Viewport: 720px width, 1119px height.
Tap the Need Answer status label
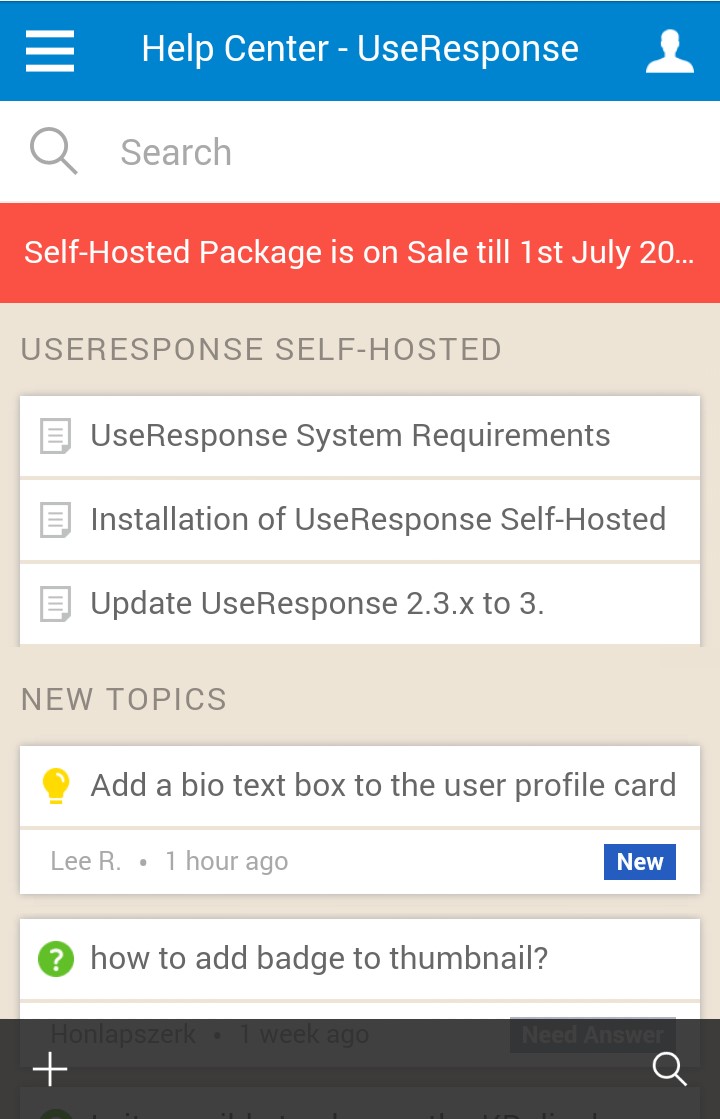coord(592,1034)
